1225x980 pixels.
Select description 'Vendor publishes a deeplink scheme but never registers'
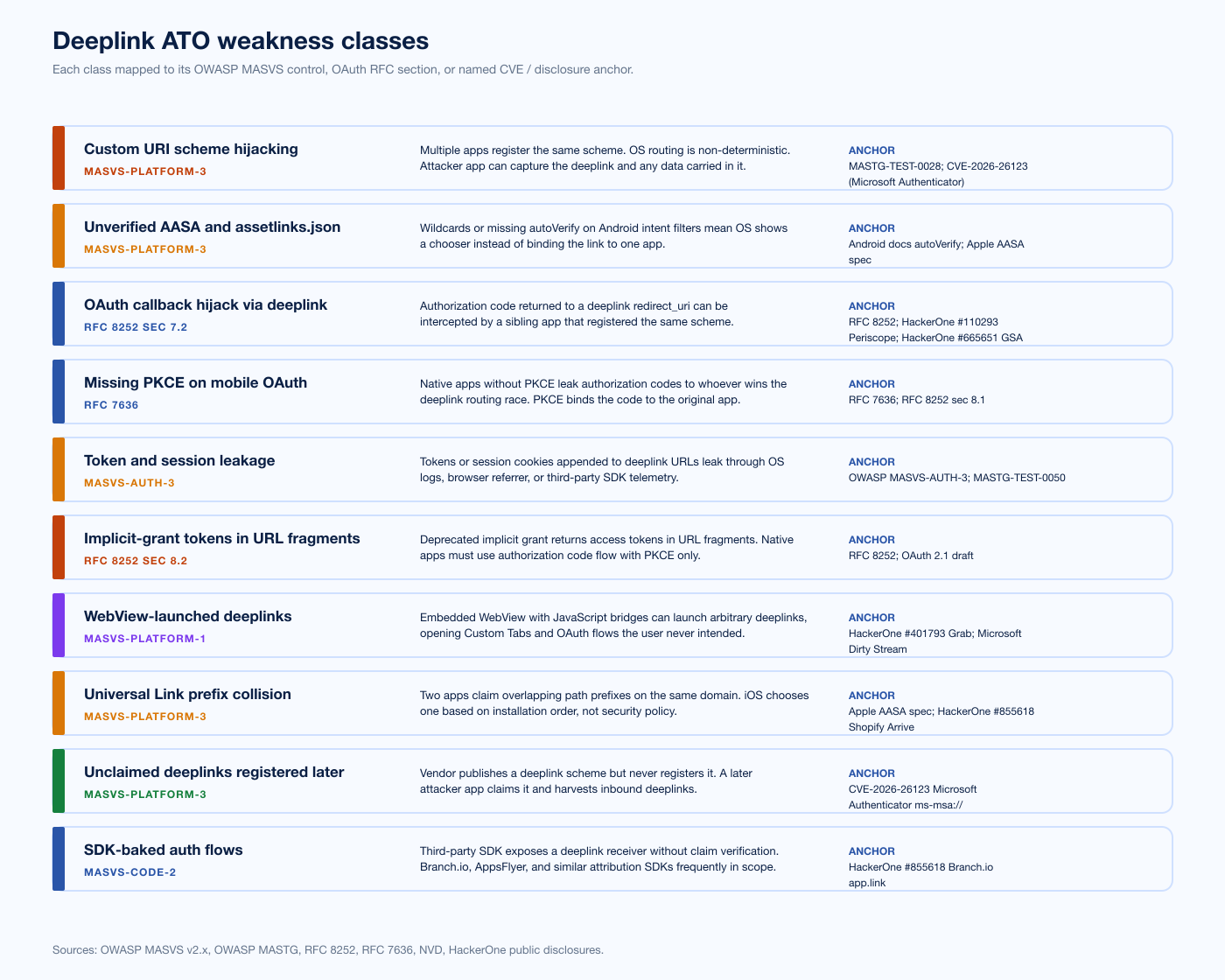[586, 781]
